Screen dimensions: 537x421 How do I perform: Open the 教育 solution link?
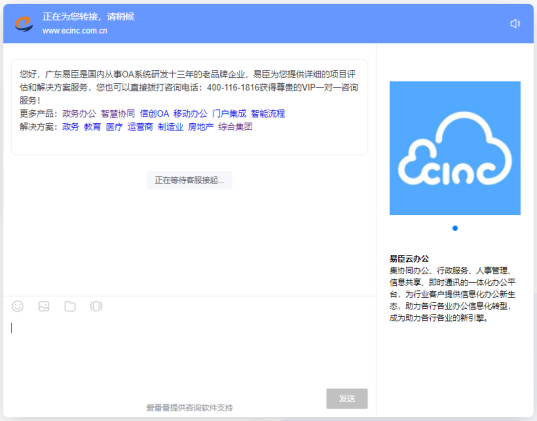(92, 127)
